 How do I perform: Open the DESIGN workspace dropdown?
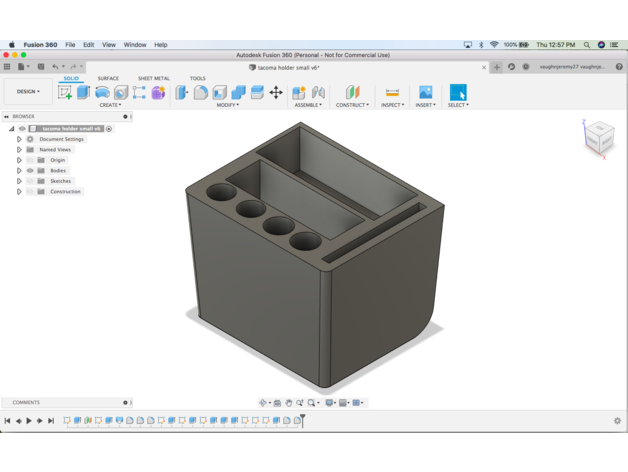point(28,91)
